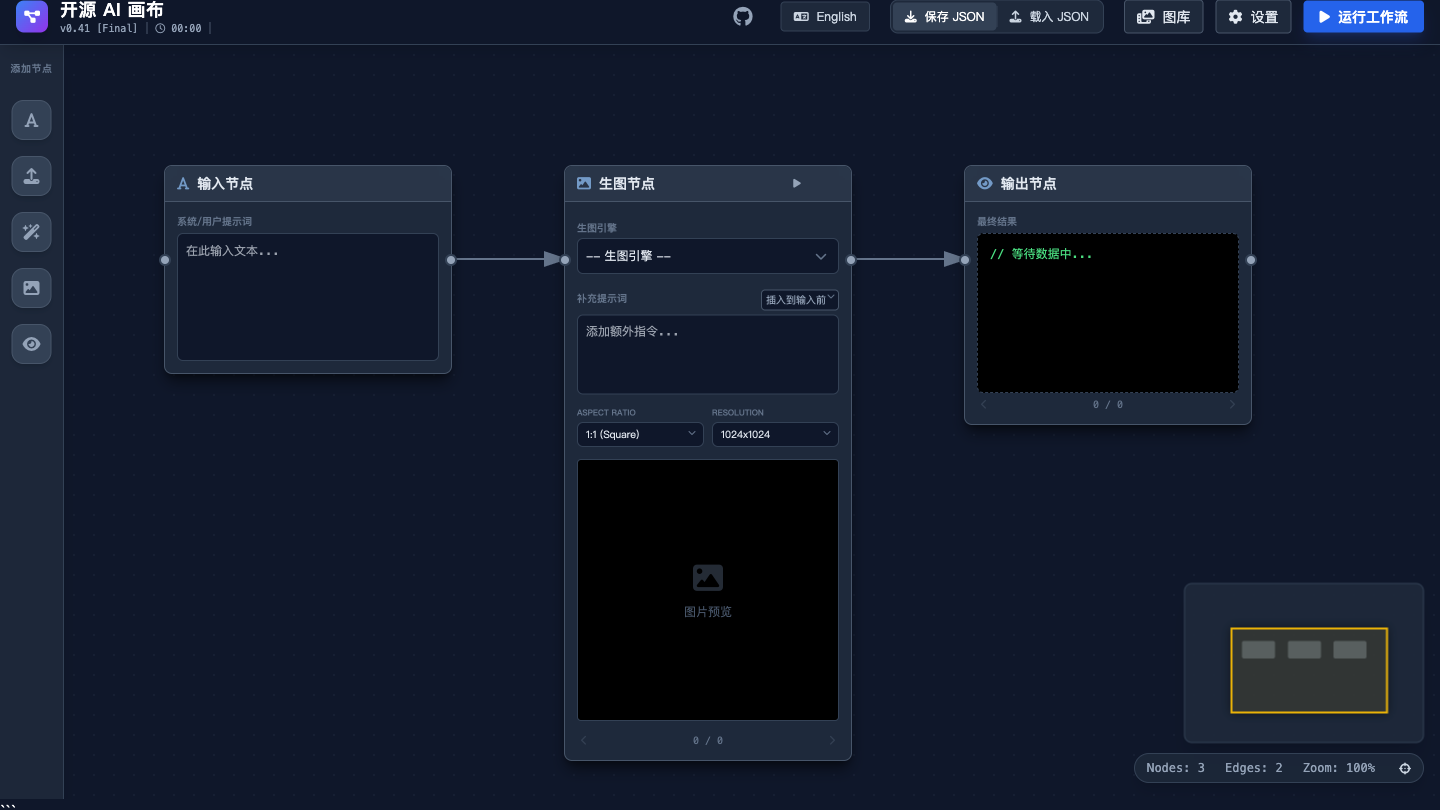Open the 图库 gallery
Image resolution: width=1440 pixels, height=810 pixels.
point(1164,16)
